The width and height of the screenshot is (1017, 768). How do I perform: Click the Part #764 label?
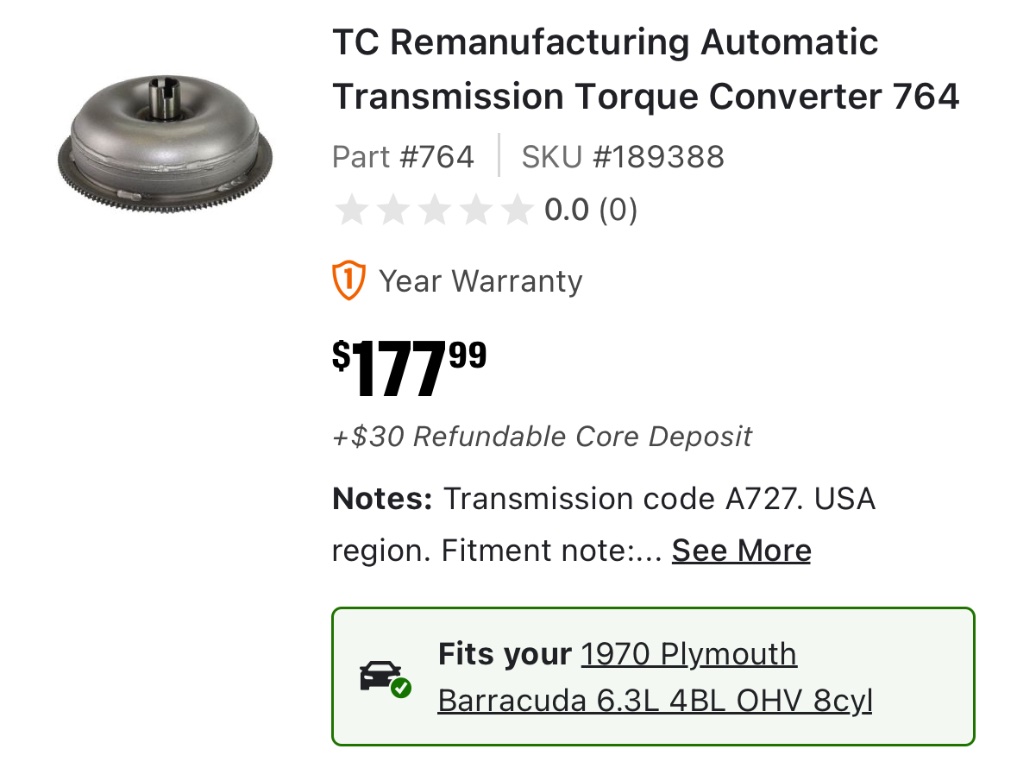(x=403, y=157)
